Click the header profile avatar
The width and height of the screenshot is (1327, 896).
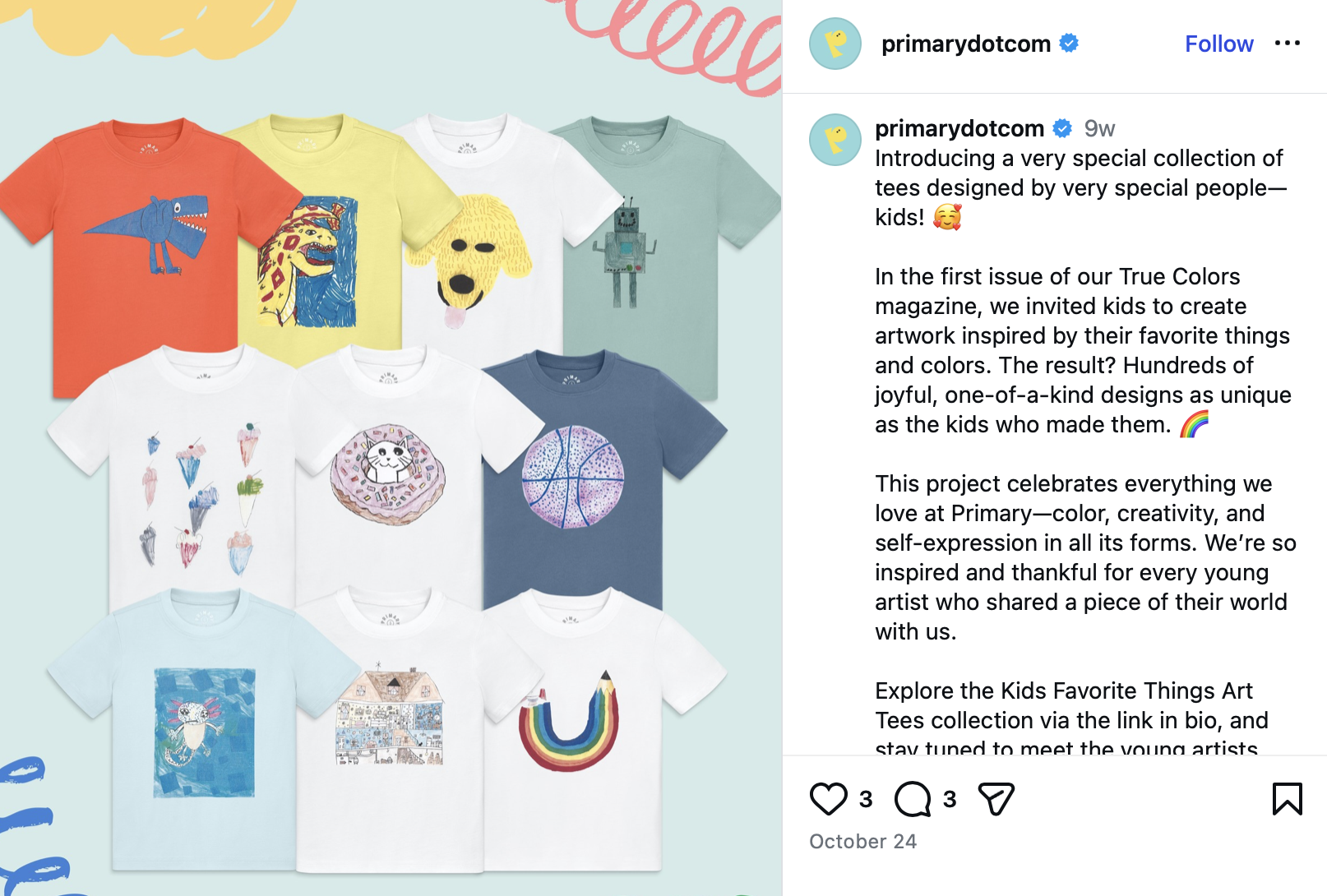835,44
